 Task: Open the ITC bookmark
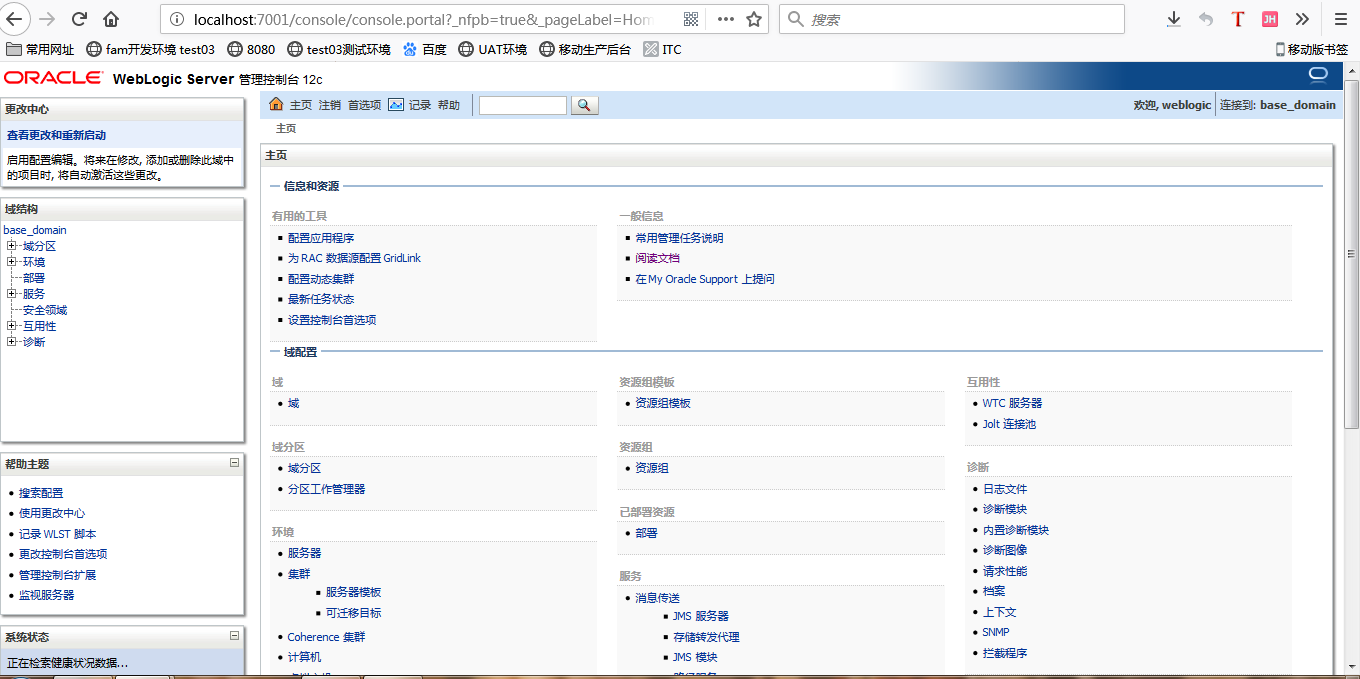click(x=663, y=49)
